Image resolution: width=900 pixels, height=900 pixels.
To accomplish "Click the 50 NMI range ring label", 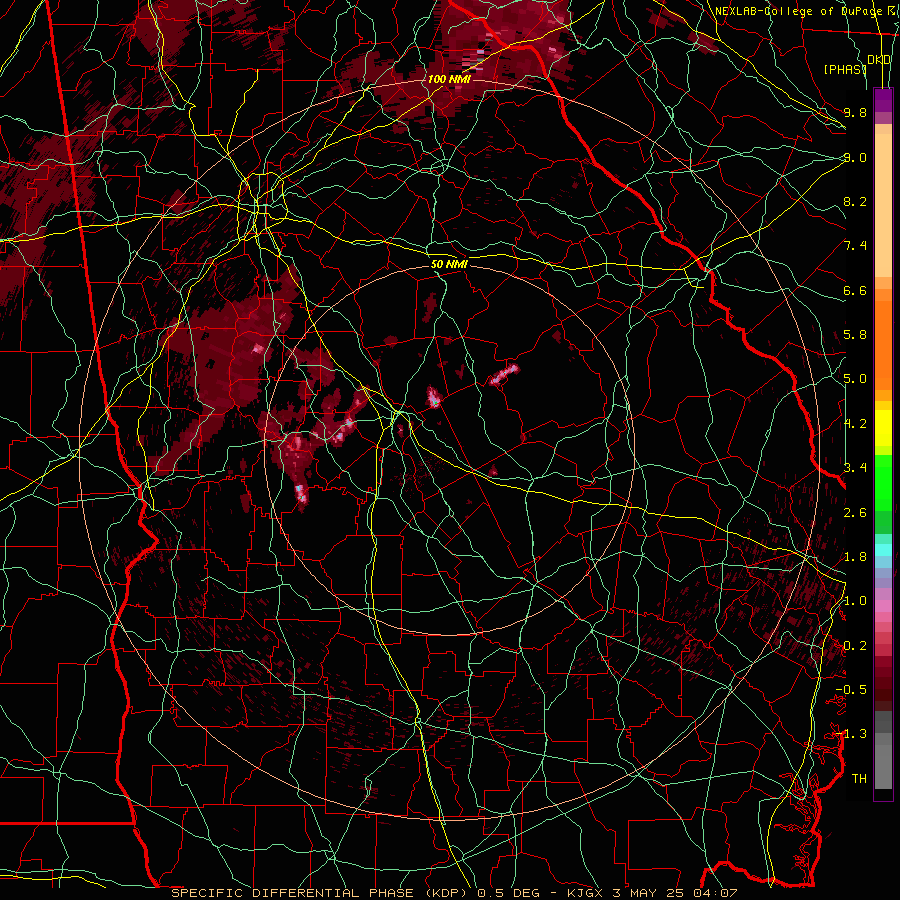I will (449, 264).
